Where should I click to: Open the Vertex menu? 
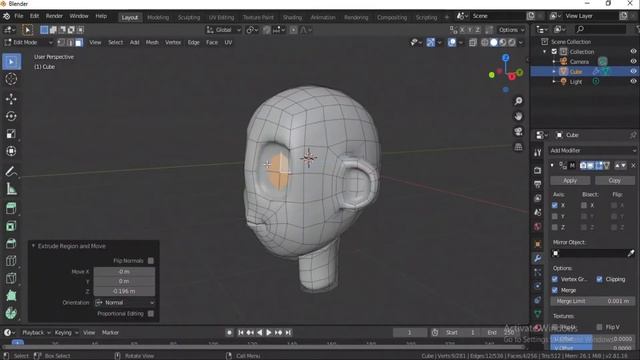pos(173,42)
